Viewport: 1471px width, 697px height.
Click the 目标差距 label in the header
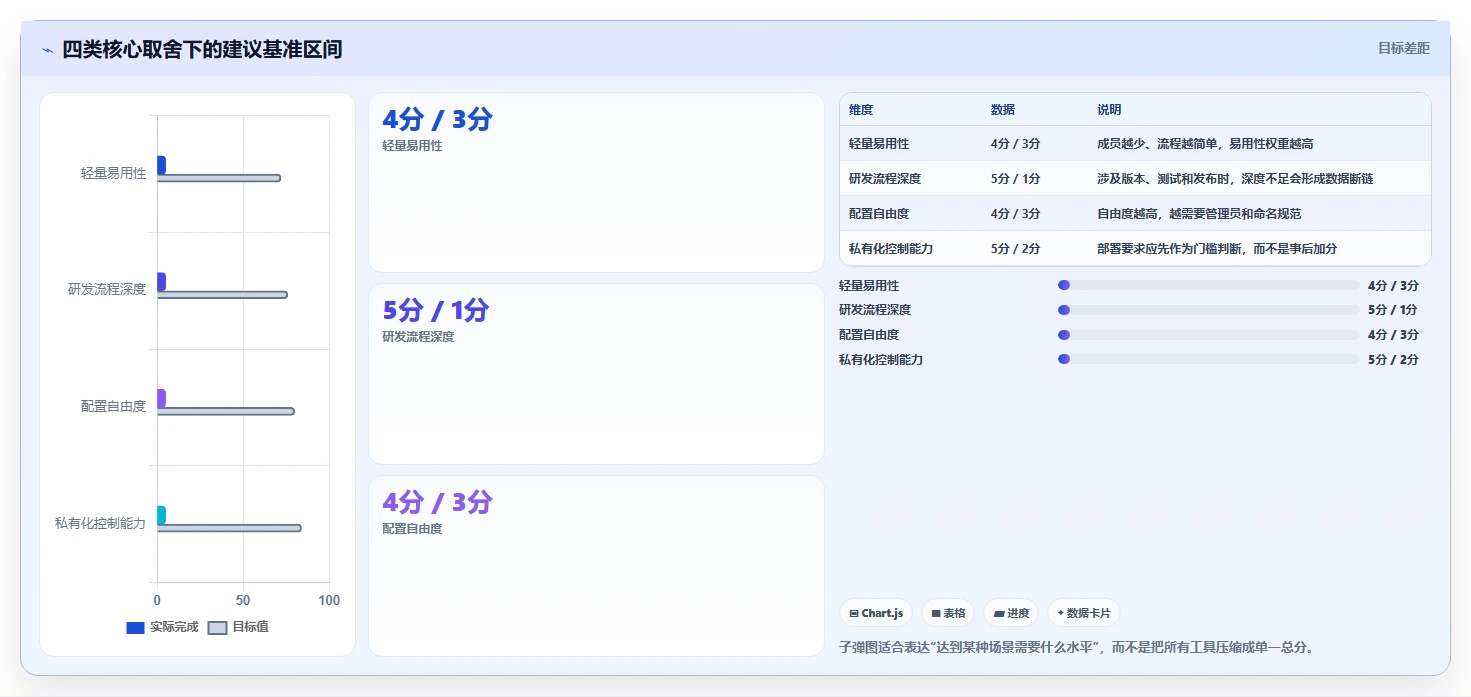point(1404,48)
